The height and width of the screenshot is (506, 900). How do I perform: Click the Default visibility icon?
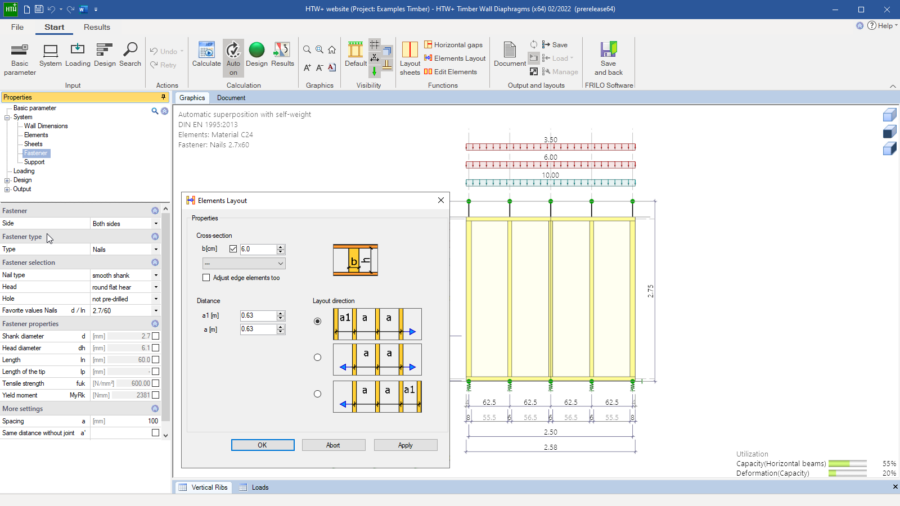point(355,55)
